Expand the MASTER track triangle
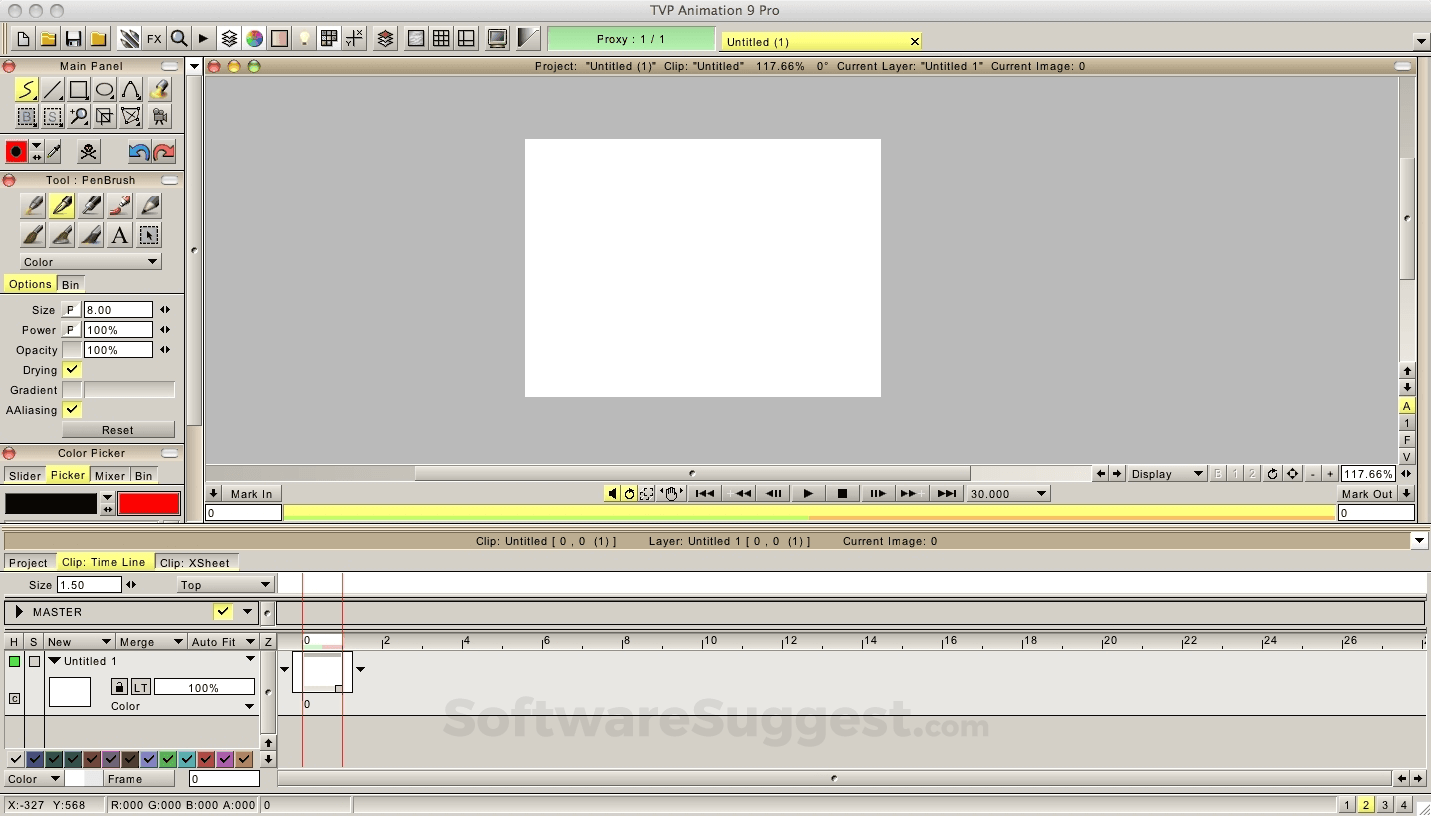Image resolution: width=1431 pixels, height=816 pixels. click(x=19, y=612)
